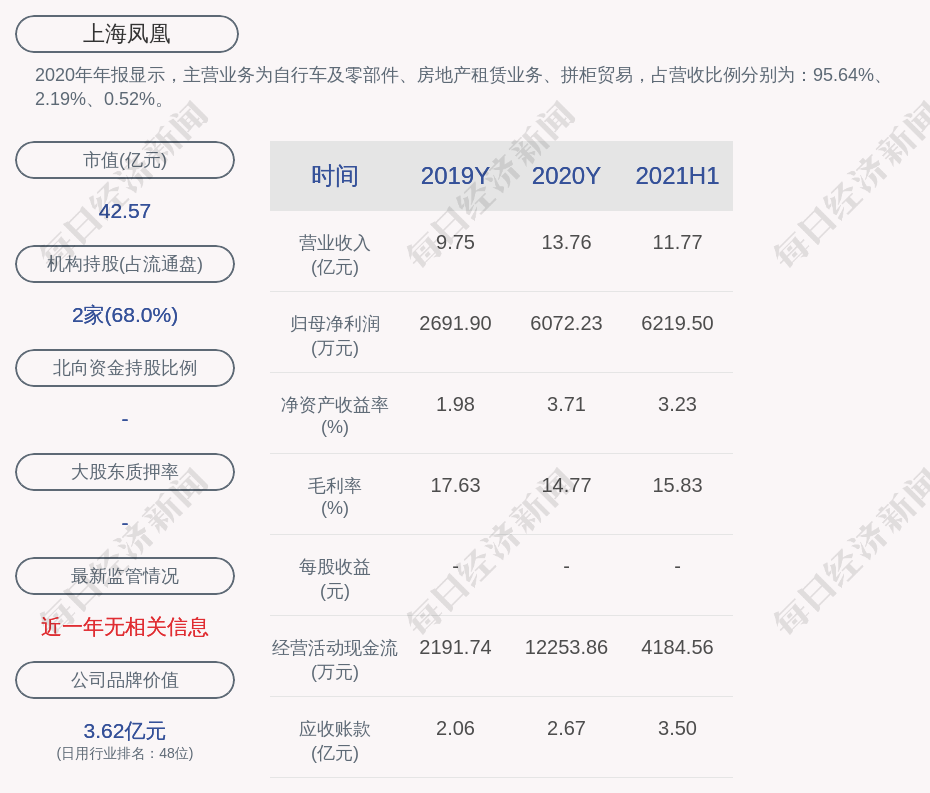Click the 时间 column header
The width and height of the screenshot is (930, 793).
click(335, 176)
